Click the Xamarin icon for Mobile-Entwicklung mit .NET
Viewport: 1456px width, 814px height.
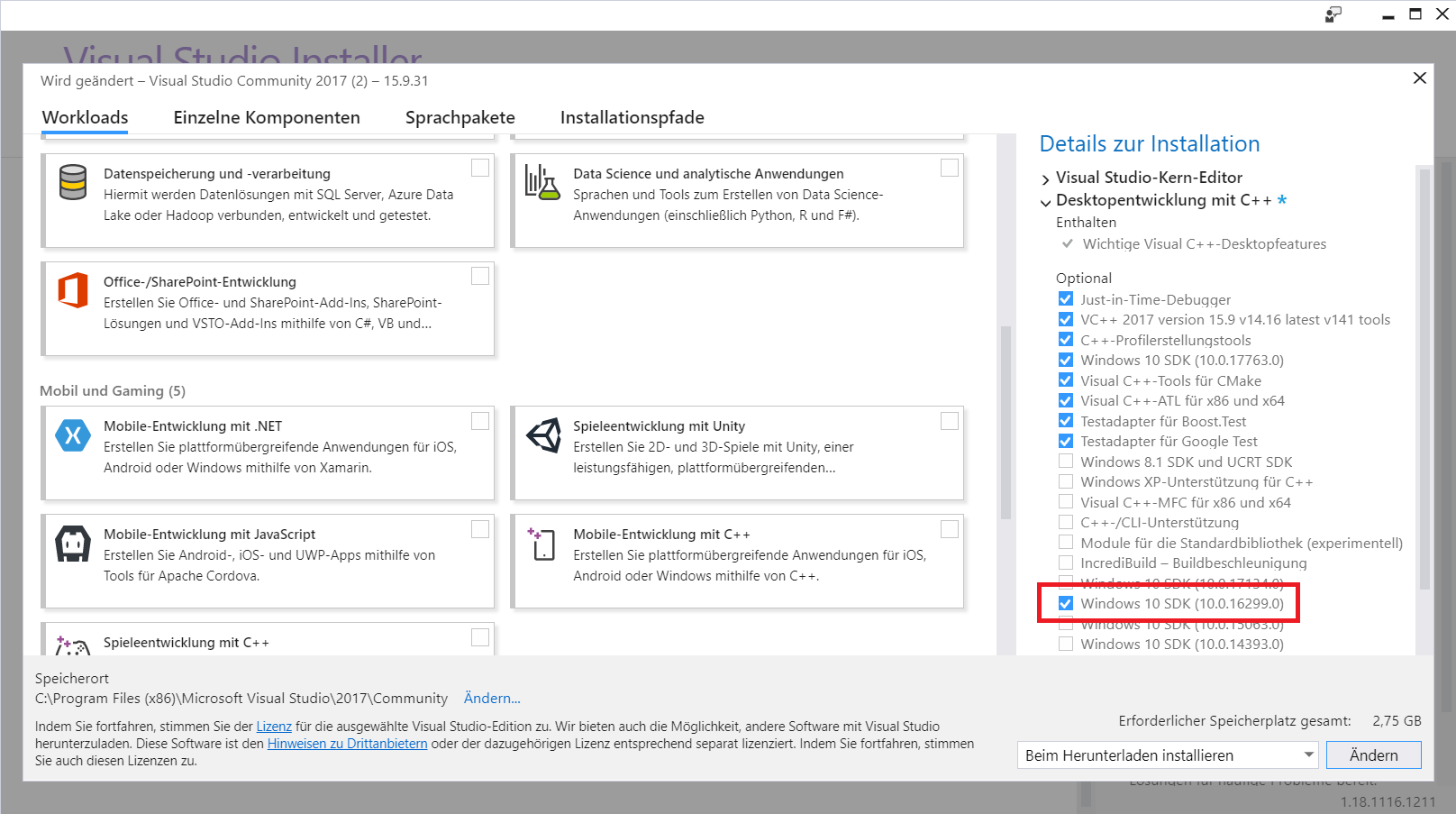pyautogui.click(x=73, y=435)
